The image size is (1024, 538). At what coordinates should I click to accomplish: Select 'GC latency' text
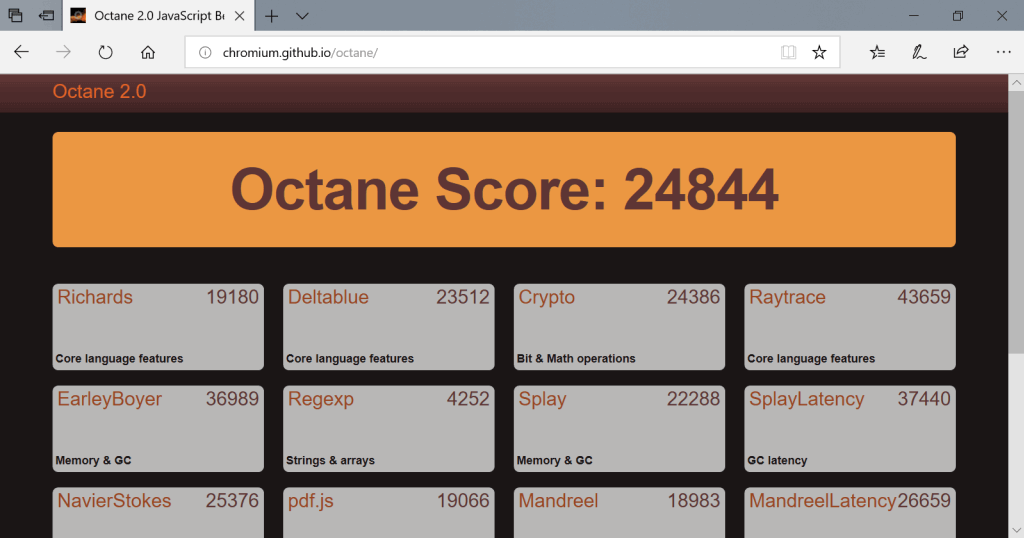pyautogui.click(x=777, y=460)
